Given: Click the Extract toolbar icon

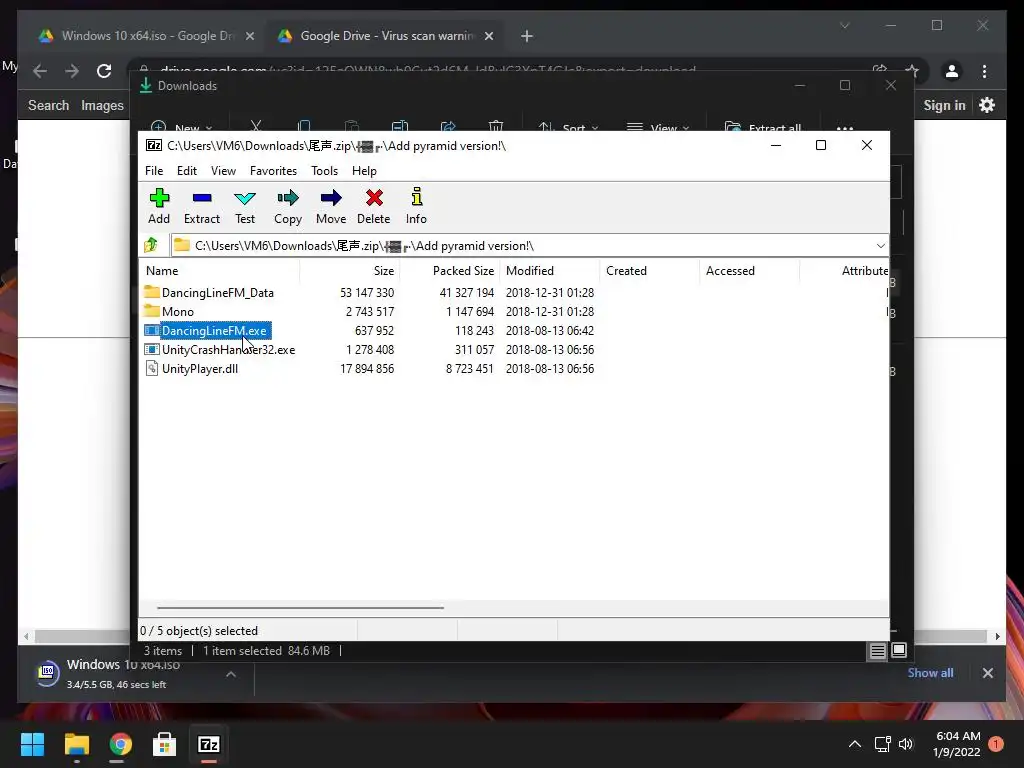Looking at the screenshot, I should (202, 206).
